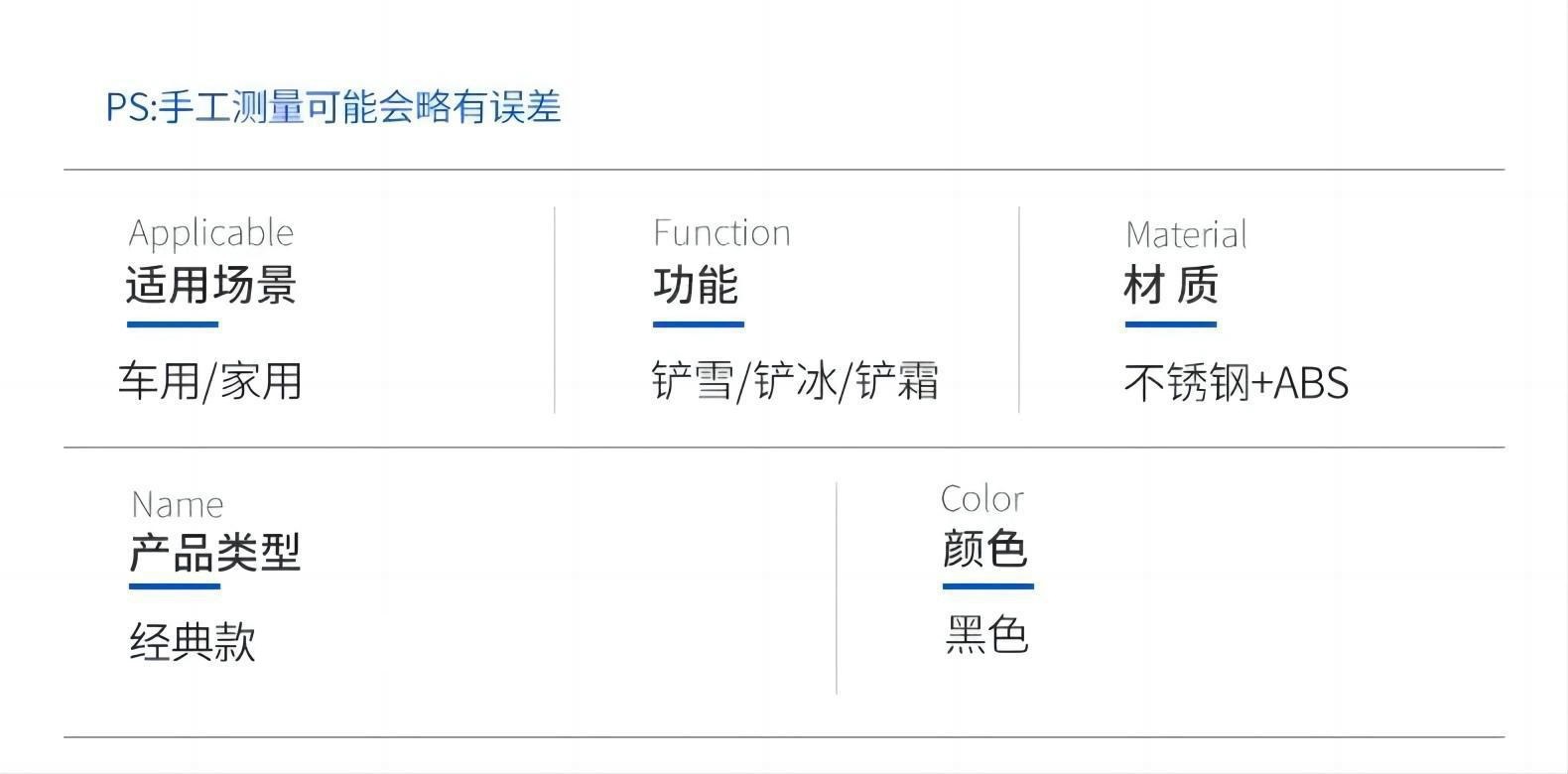Click the blue underline beneath 颜色
This screenshot has height=774, width=1568.
tap(987, 585)
